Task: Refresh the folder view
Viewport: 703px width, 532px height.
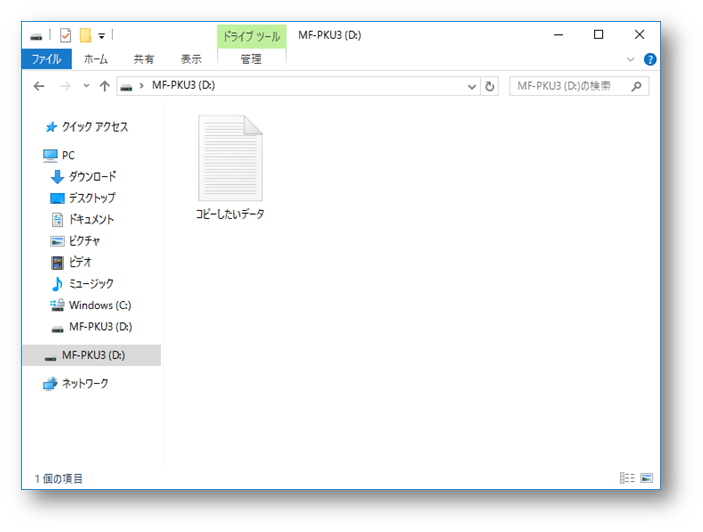Action: tap(490, 87)
